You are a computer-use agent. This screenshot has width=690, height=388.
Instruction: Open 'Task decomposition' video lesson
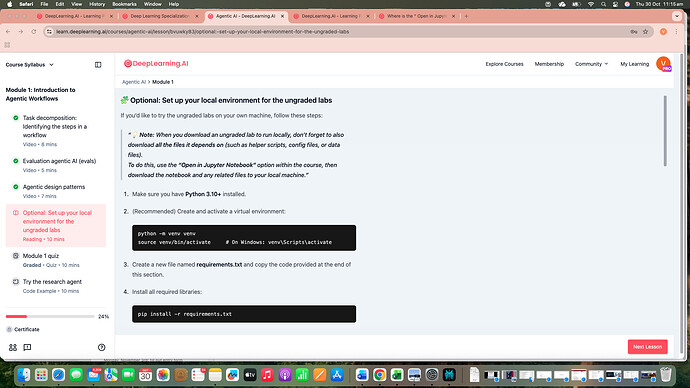point(56,131)
